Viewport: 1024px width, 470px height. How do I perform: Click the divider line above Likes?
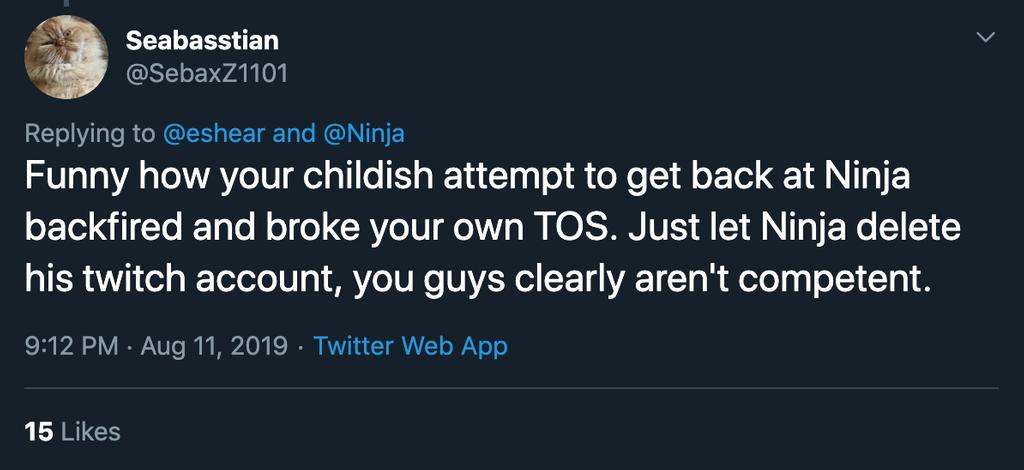click(511, 388)
